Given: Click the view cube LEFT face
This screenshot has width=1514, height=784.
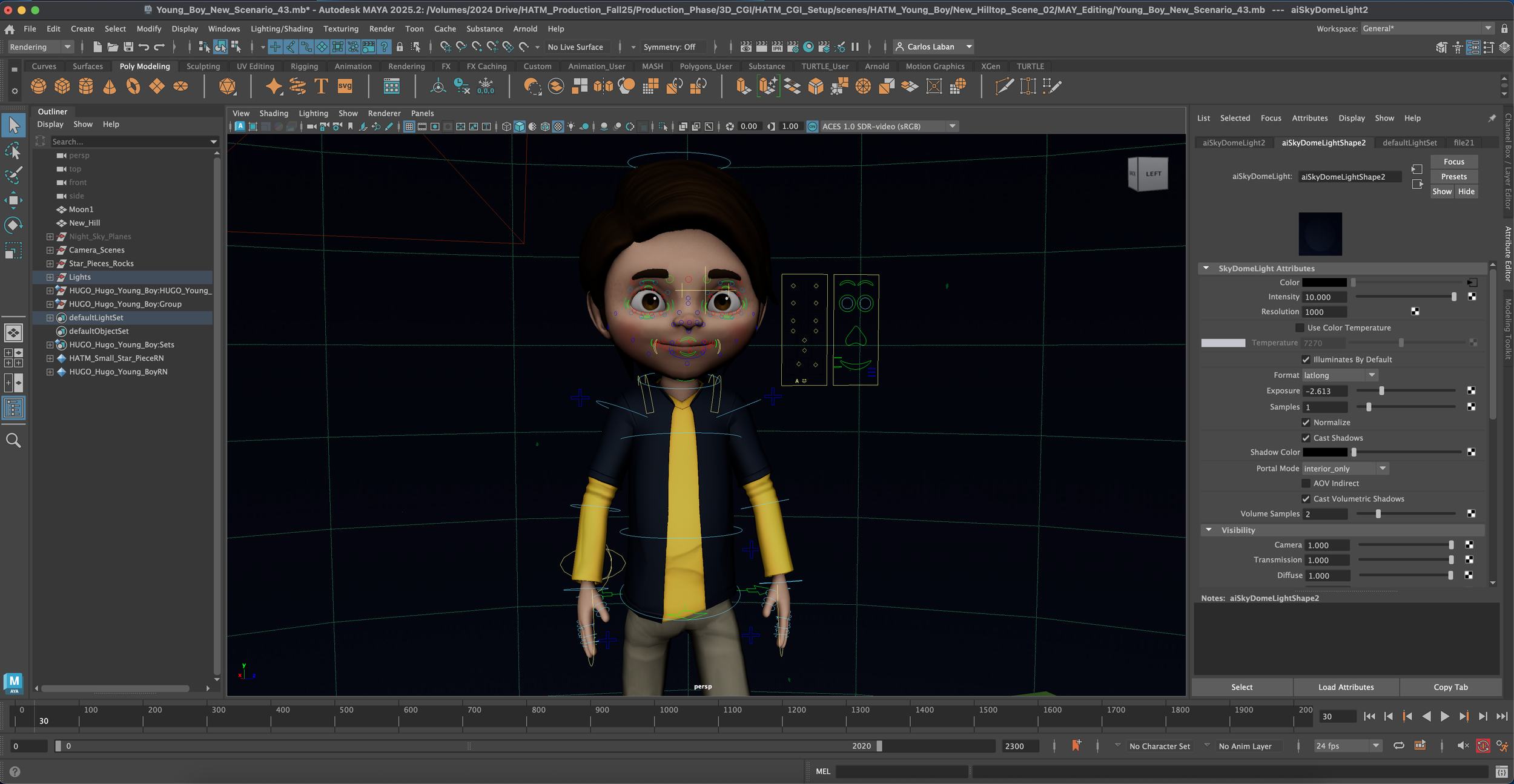Looking at the screenshot, I should click(x=1153, y=174).
